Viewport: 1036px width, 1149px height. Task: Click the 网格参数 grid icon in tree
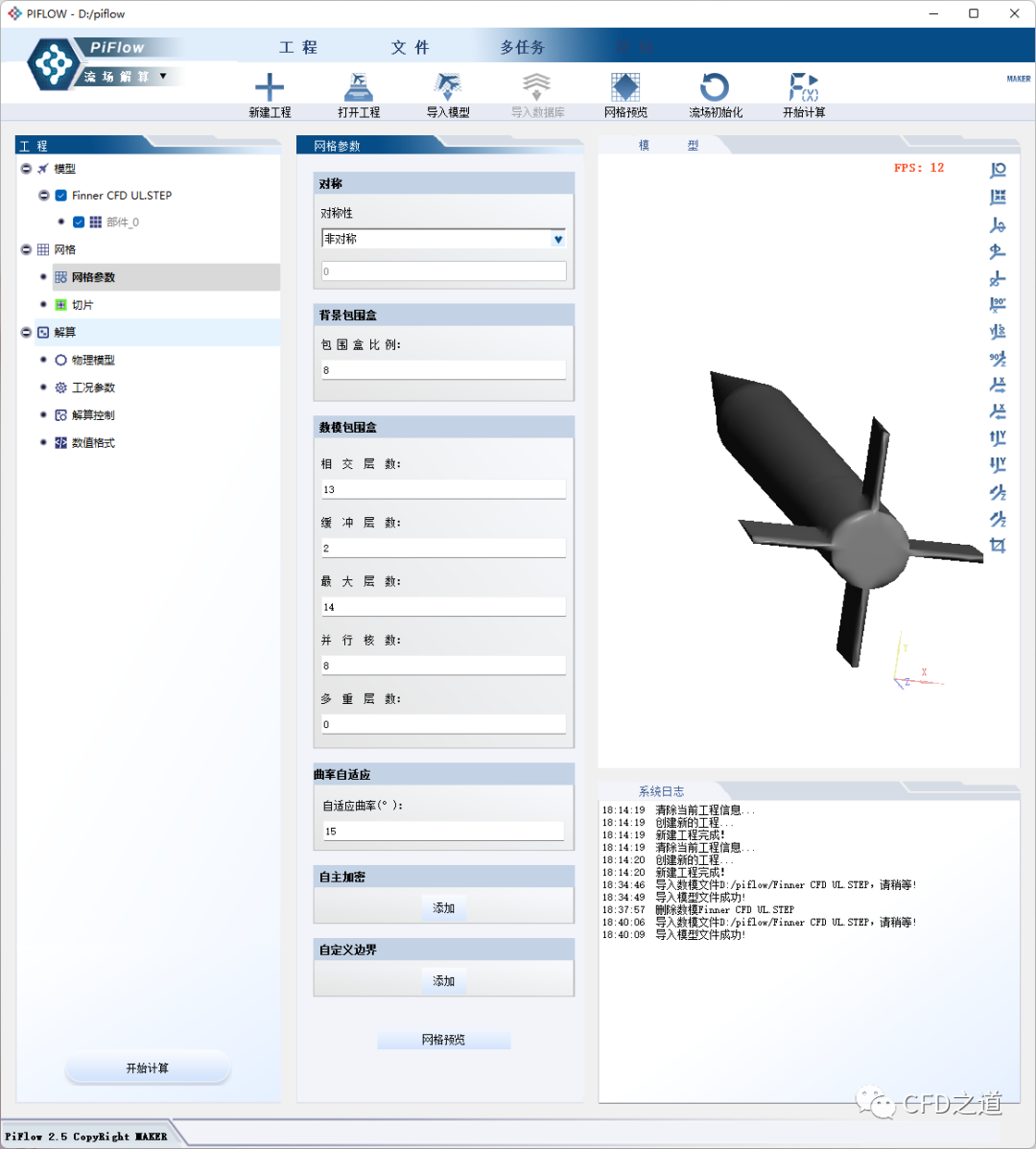pos(60,277)
